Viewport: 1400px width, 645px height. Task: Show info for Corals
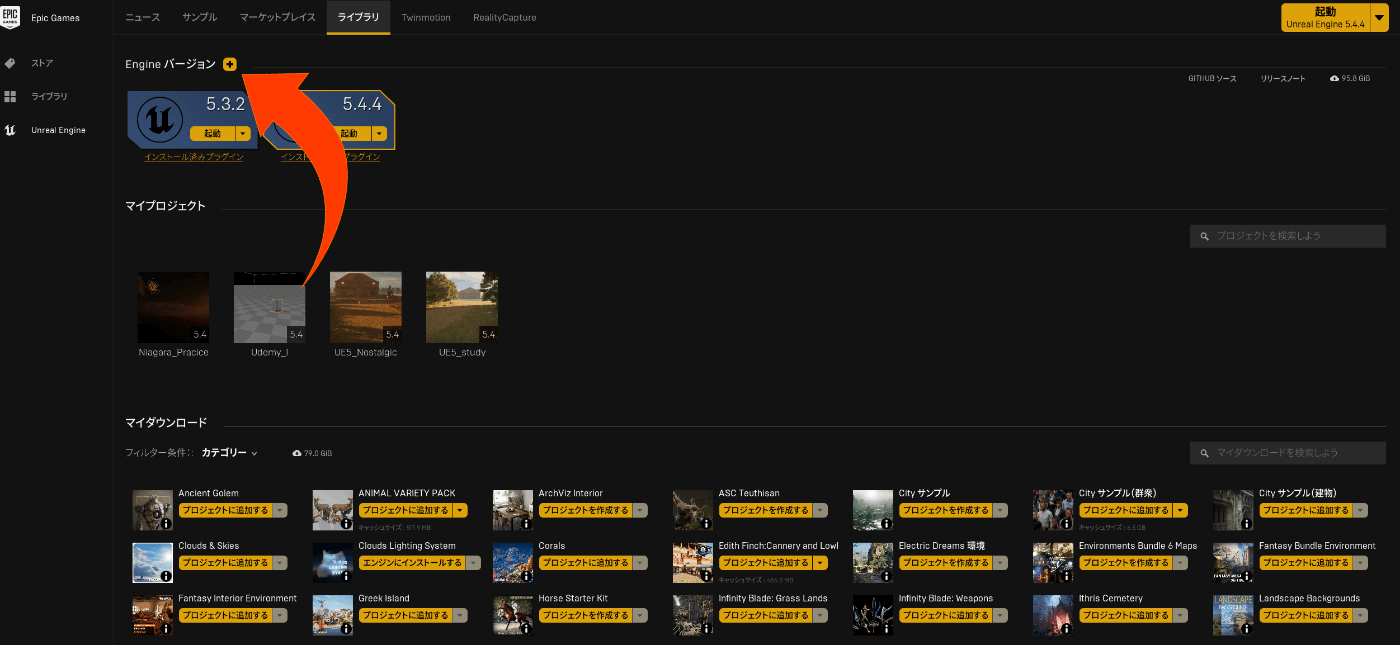click(526, 576)
